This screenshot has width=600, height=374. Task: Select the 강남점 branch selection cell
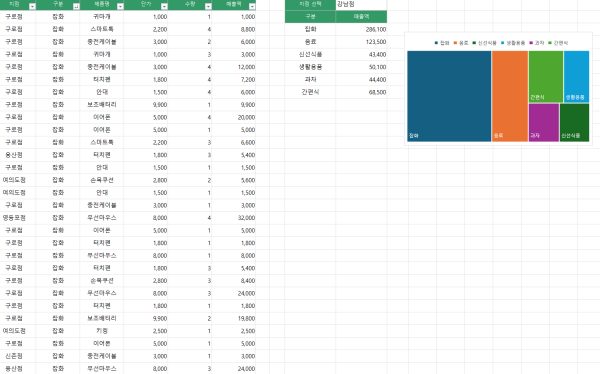click(x=361, y=4)
